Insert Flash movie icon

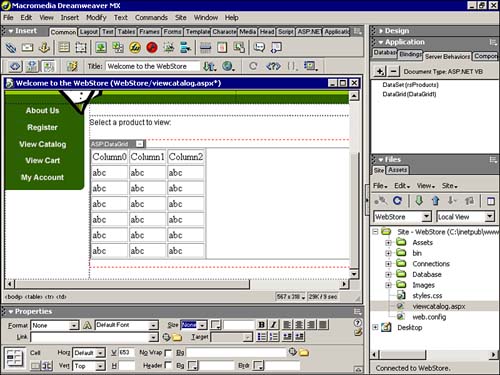pyautogui.click(x=152, y=48)
